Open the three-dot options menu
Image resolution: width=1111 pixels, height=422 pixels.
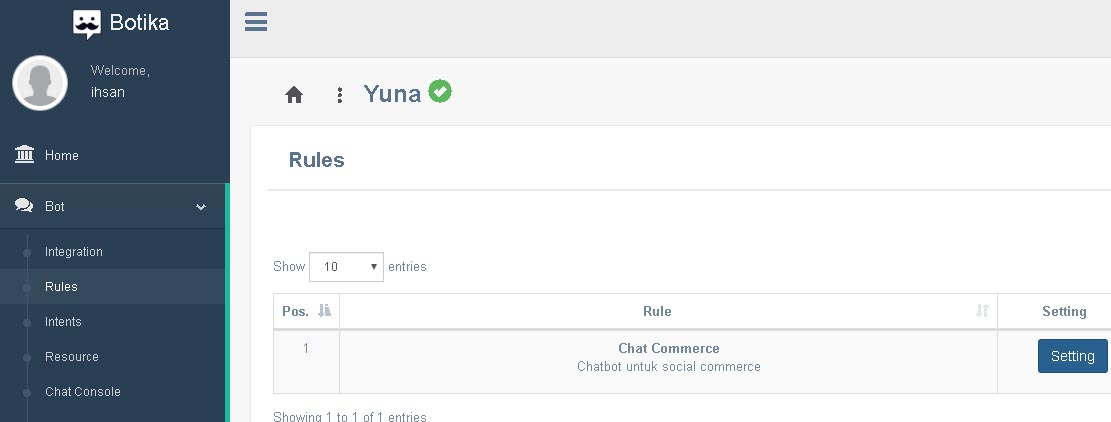click(x=340, y=95)
